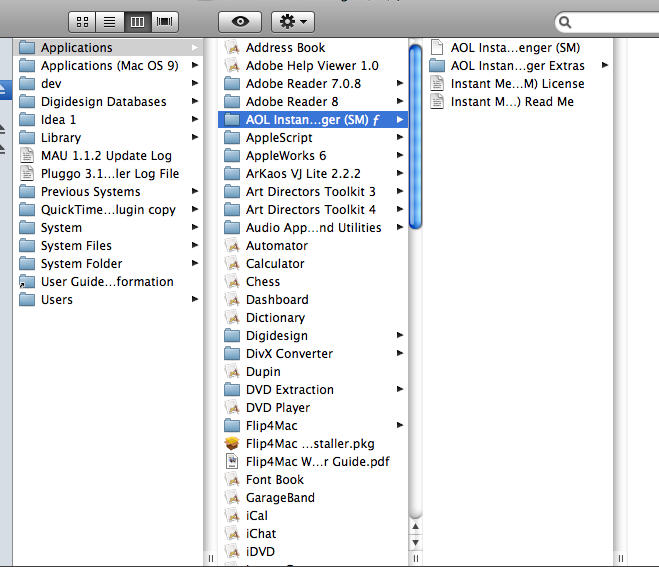Screen dimensions: 659x567
Task: Select the AOL Instant Messenger (SM) file icon
Action: click(437, 47)
